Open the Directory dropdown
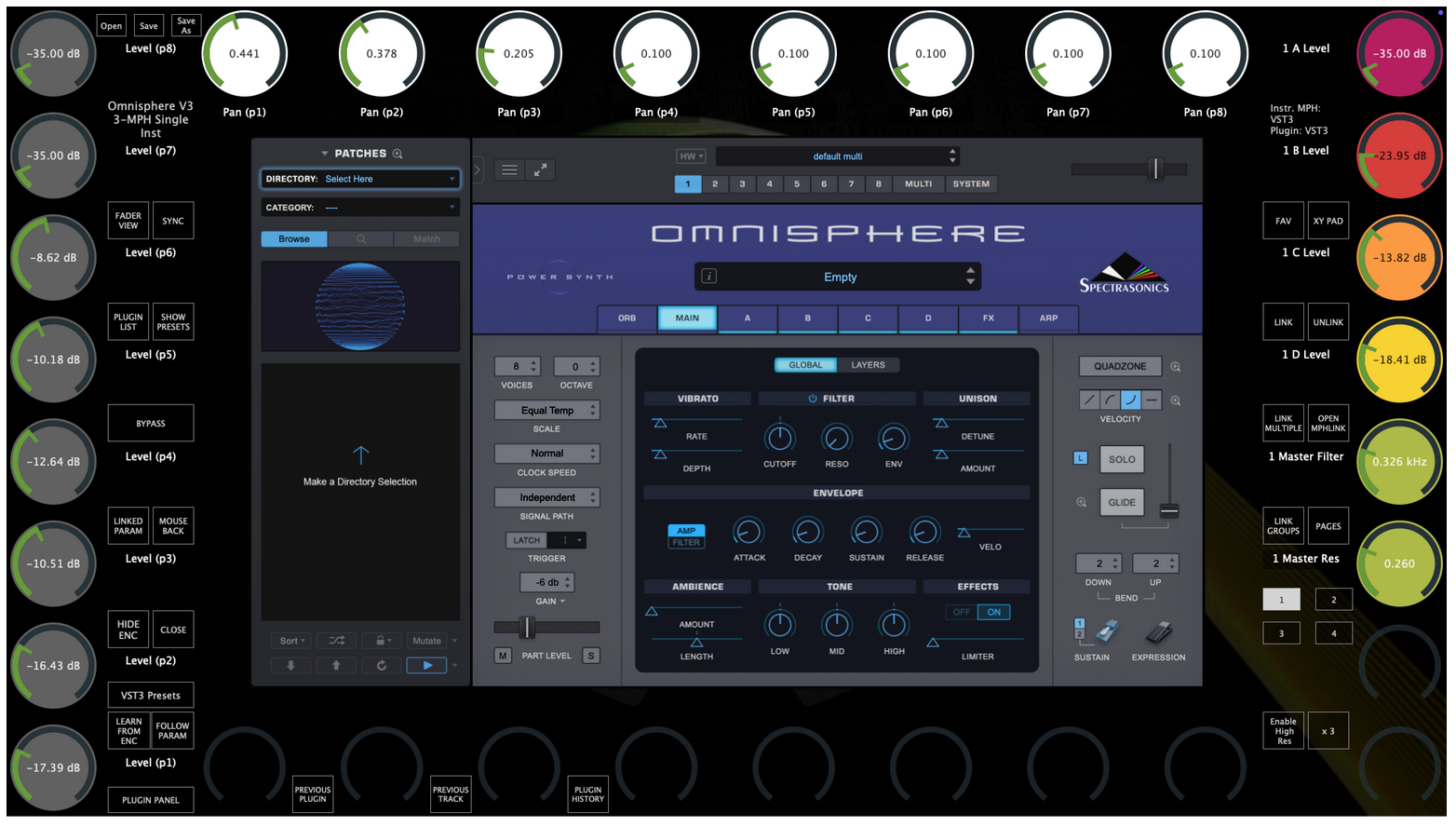This screenshot has width=1456, height=827. (360, 179)
